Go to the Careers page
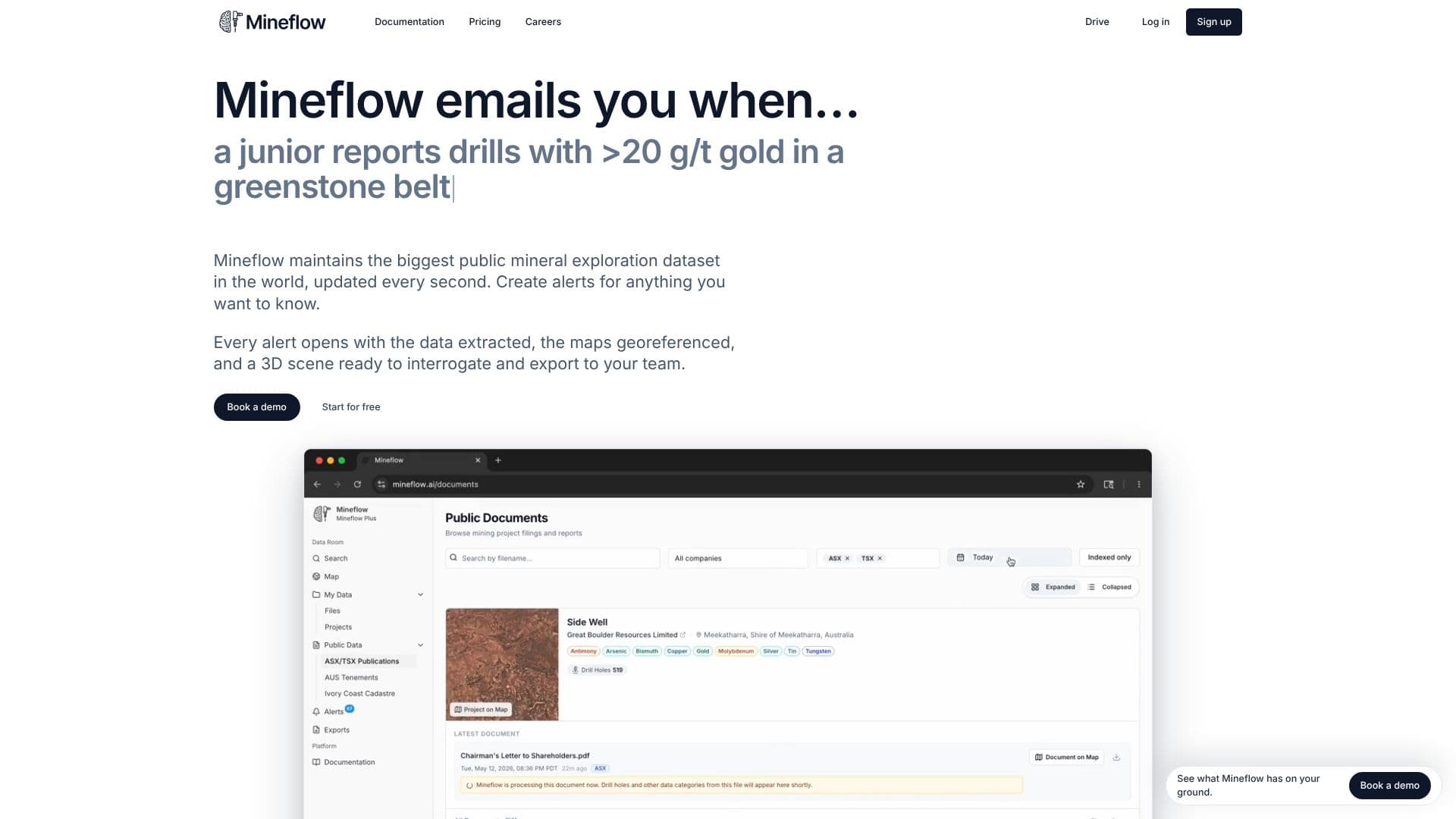1456x819 pixels. tap(543, 22)
